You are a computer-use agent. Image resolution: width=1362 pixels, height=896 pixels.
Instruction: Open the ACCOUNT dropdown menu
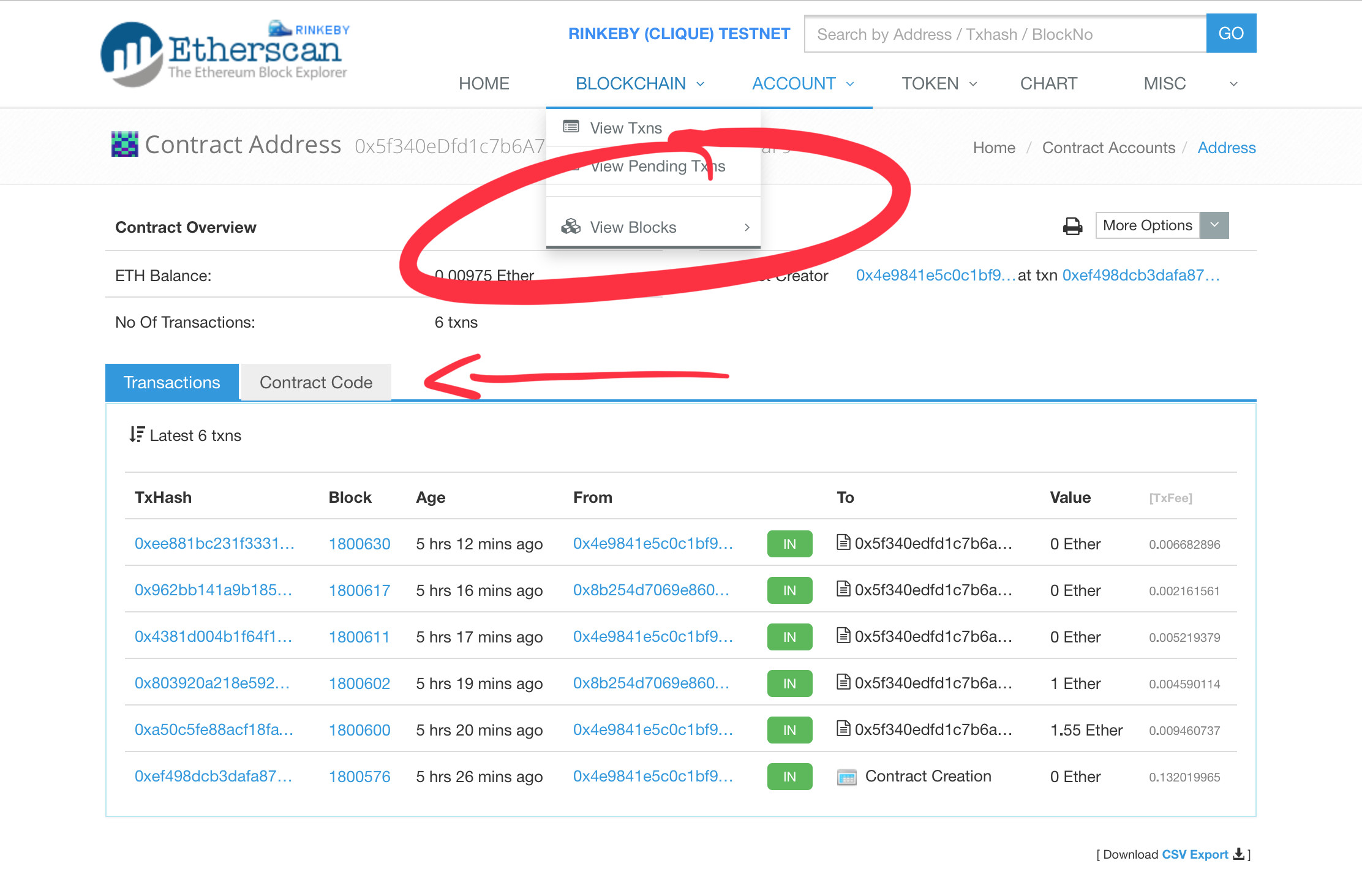803,83
